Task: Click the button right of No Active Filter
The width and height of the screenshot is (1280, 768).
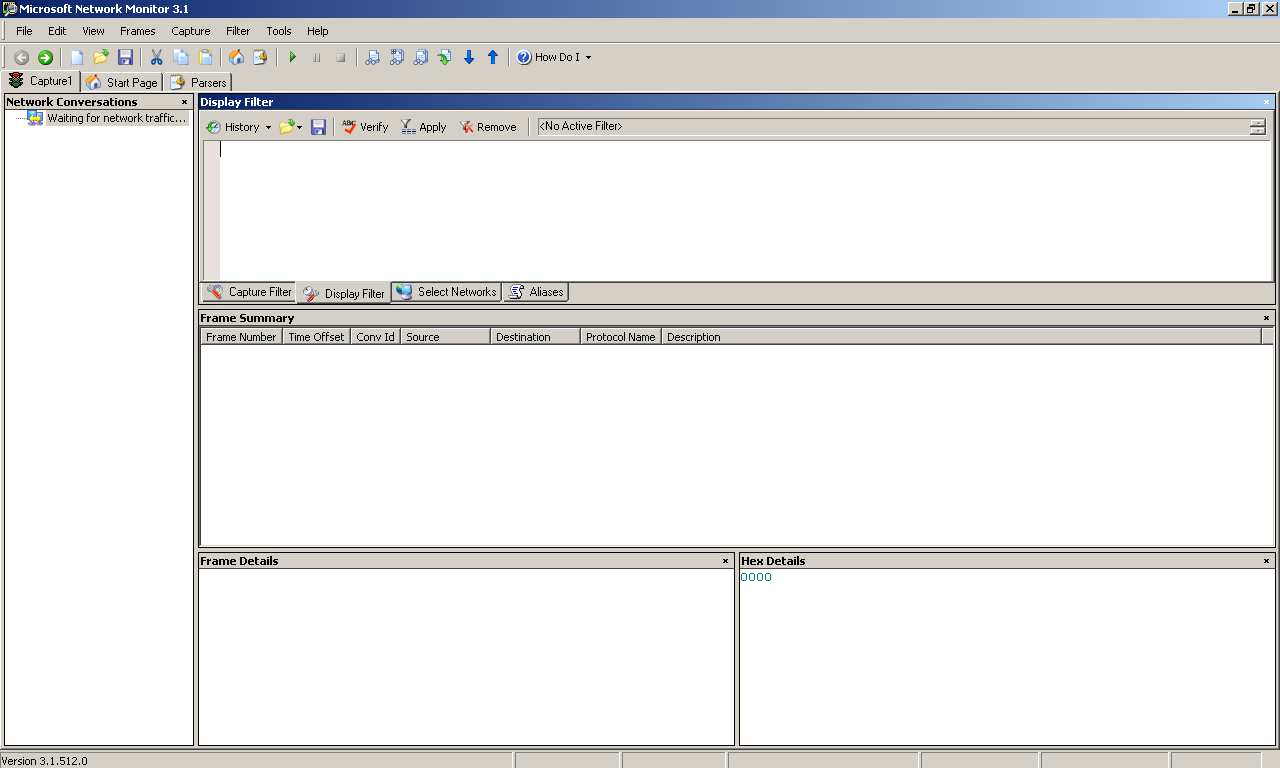Action: (x=1257, y=127)
